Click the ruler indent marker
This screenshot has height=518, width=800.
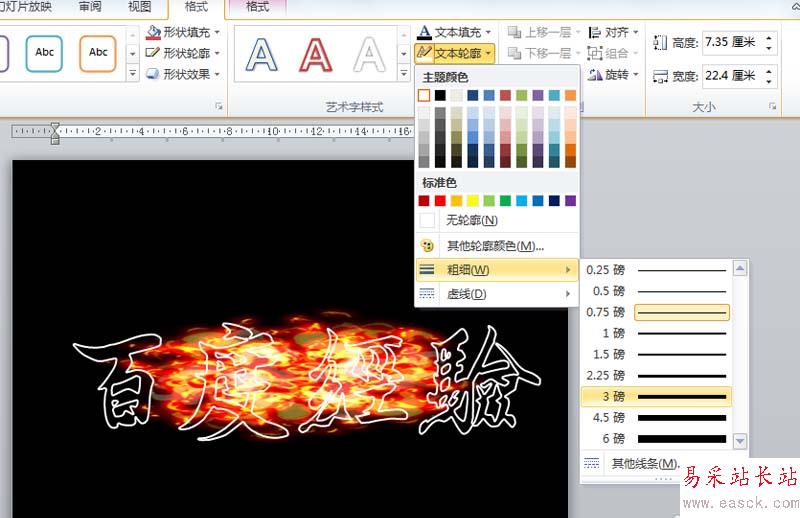(x=55, y=133)
